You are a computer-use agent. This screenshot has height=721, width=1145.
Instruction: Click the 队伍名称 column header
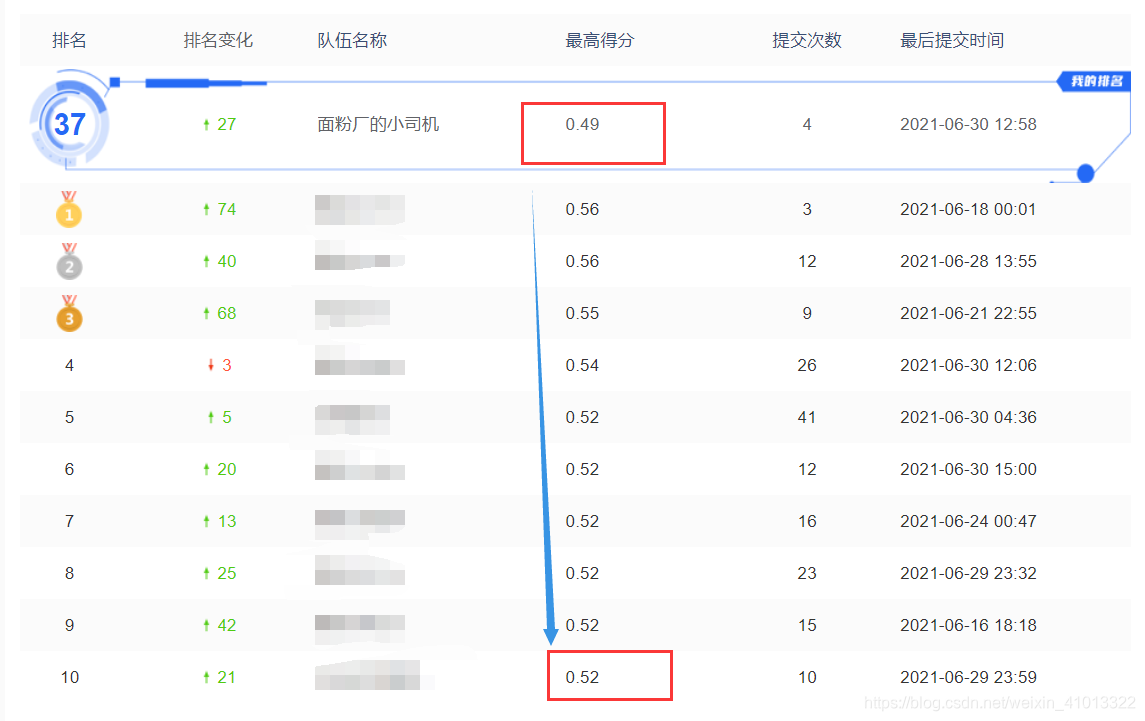click(352, 40)
